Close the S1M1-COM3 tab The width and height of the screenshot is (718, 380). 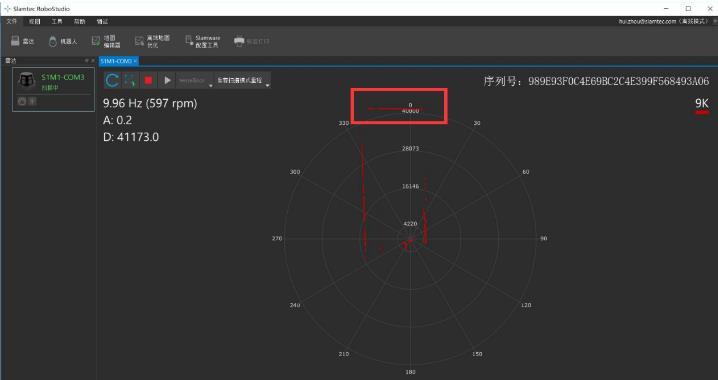(136, 61)
